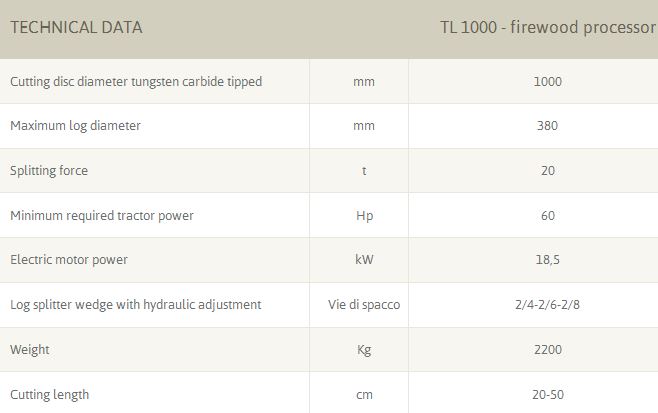The height and width of the screenshot is (413, 658).
Task: Click the TL 1000 firewood processor heading
Action: 547,28
